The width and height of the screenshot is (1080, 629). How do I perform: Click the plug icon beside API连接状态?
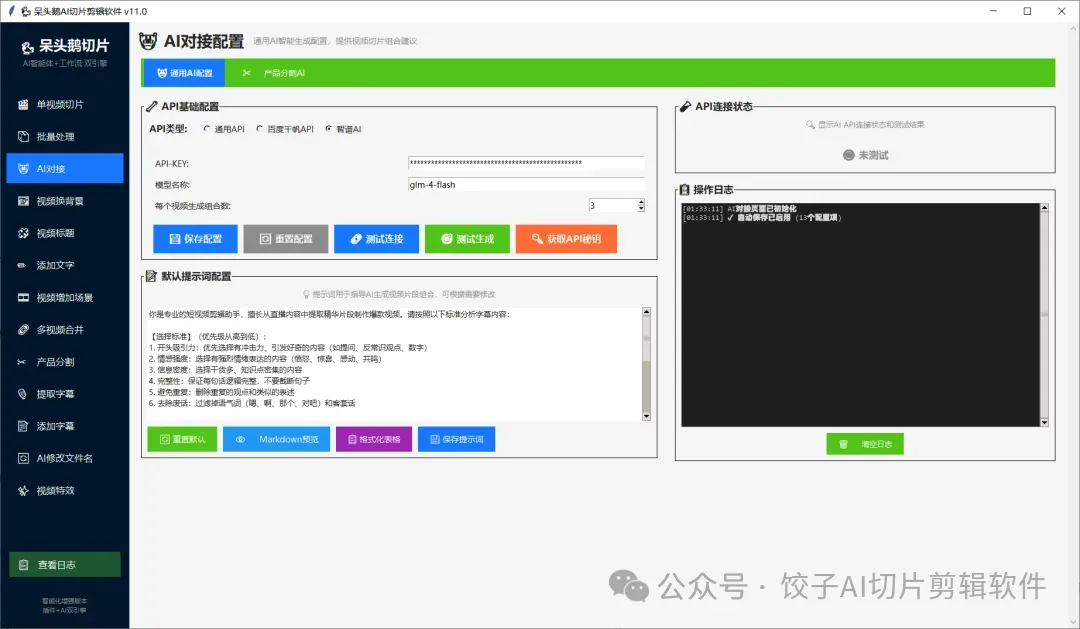pyautogui.click(x=685, y=107)
